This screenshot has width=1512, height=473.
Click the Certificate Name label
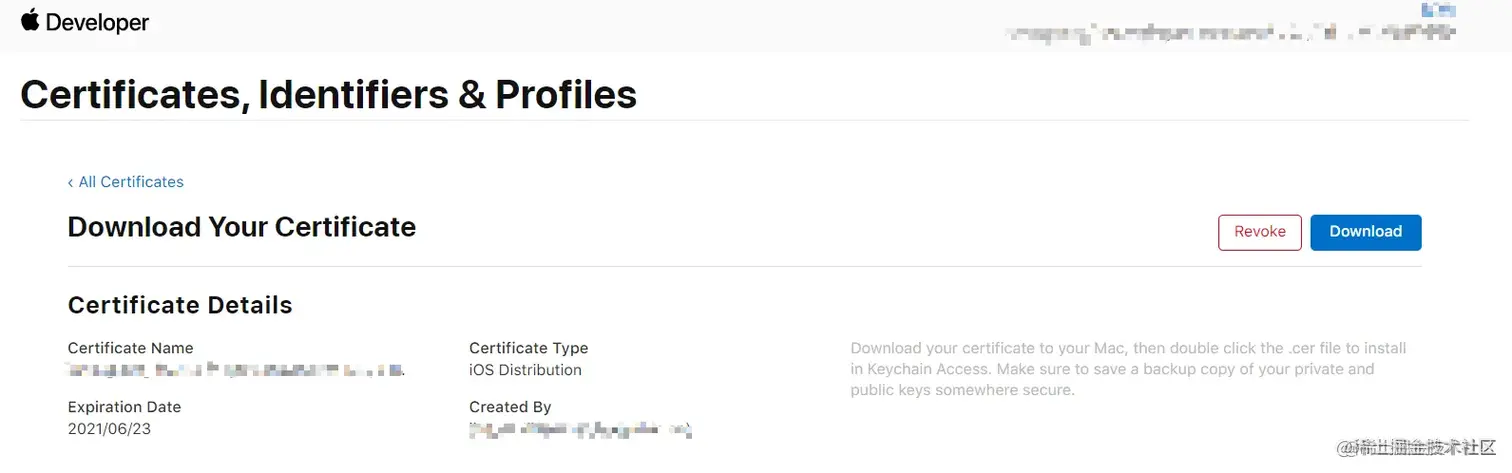coord(131,348)
